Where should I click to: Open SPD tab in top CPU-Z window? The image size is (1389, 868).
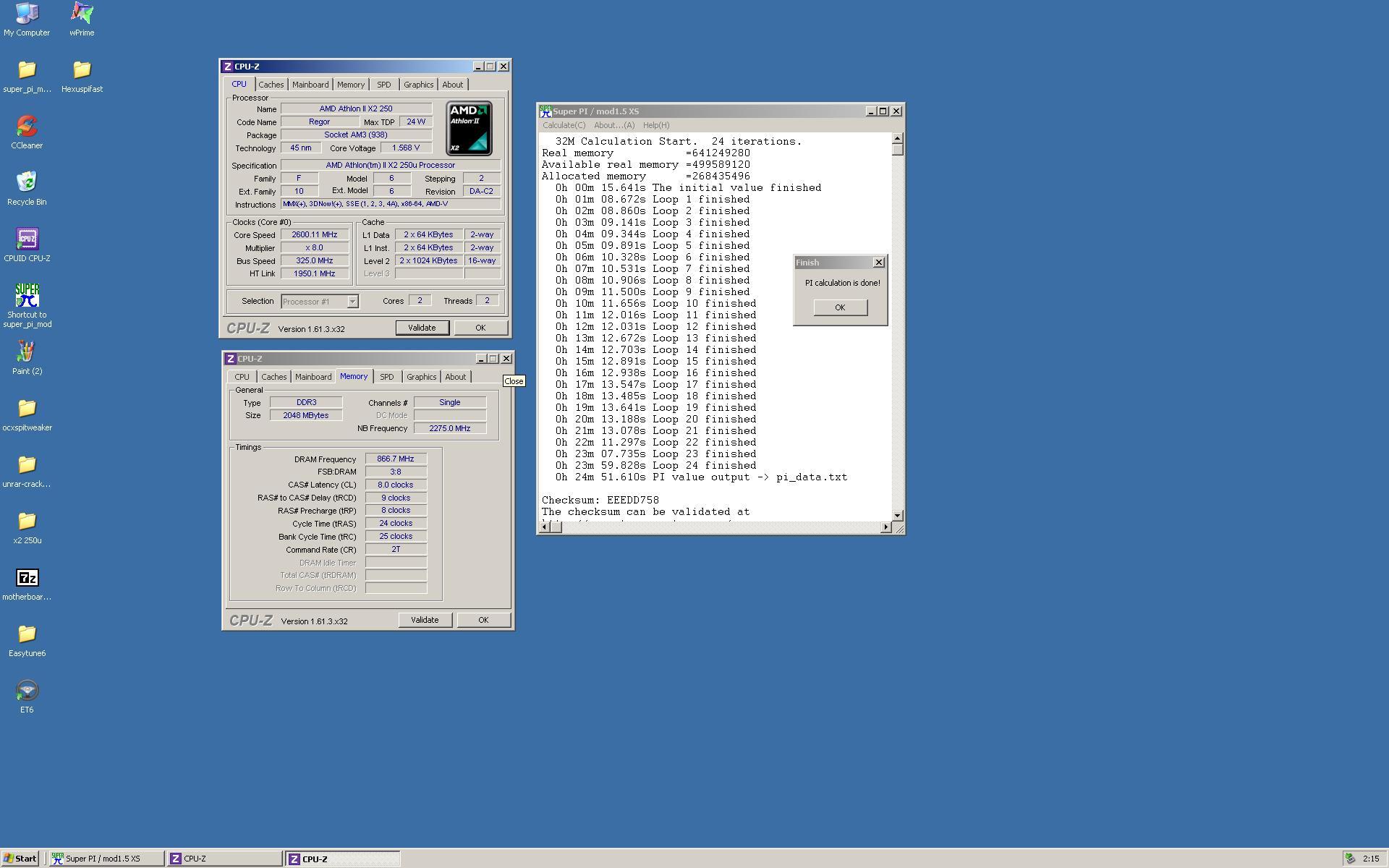[x=383, y=85]
